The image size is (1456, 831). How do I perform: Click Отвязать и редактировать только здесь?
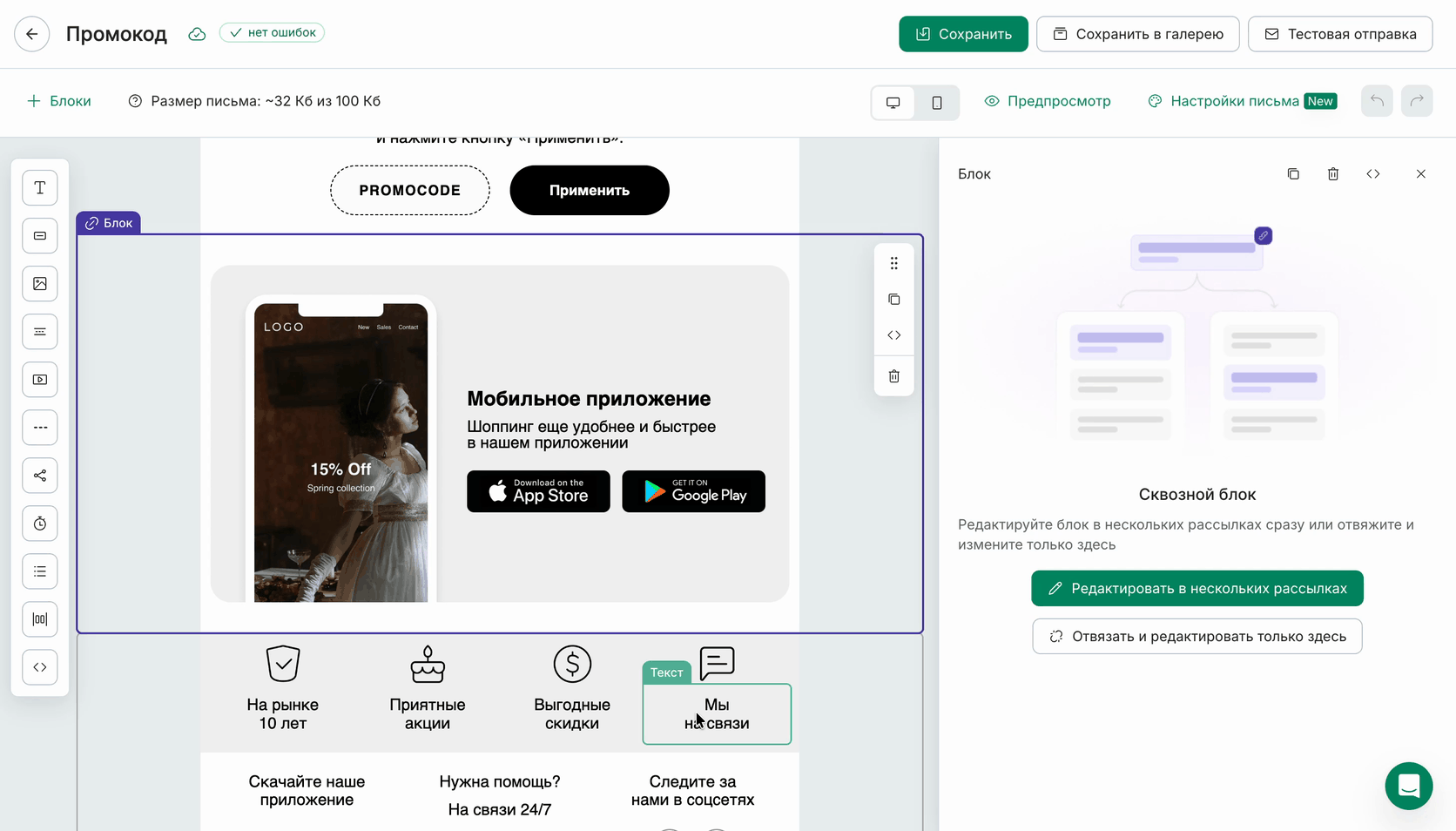coord(1197,637)
